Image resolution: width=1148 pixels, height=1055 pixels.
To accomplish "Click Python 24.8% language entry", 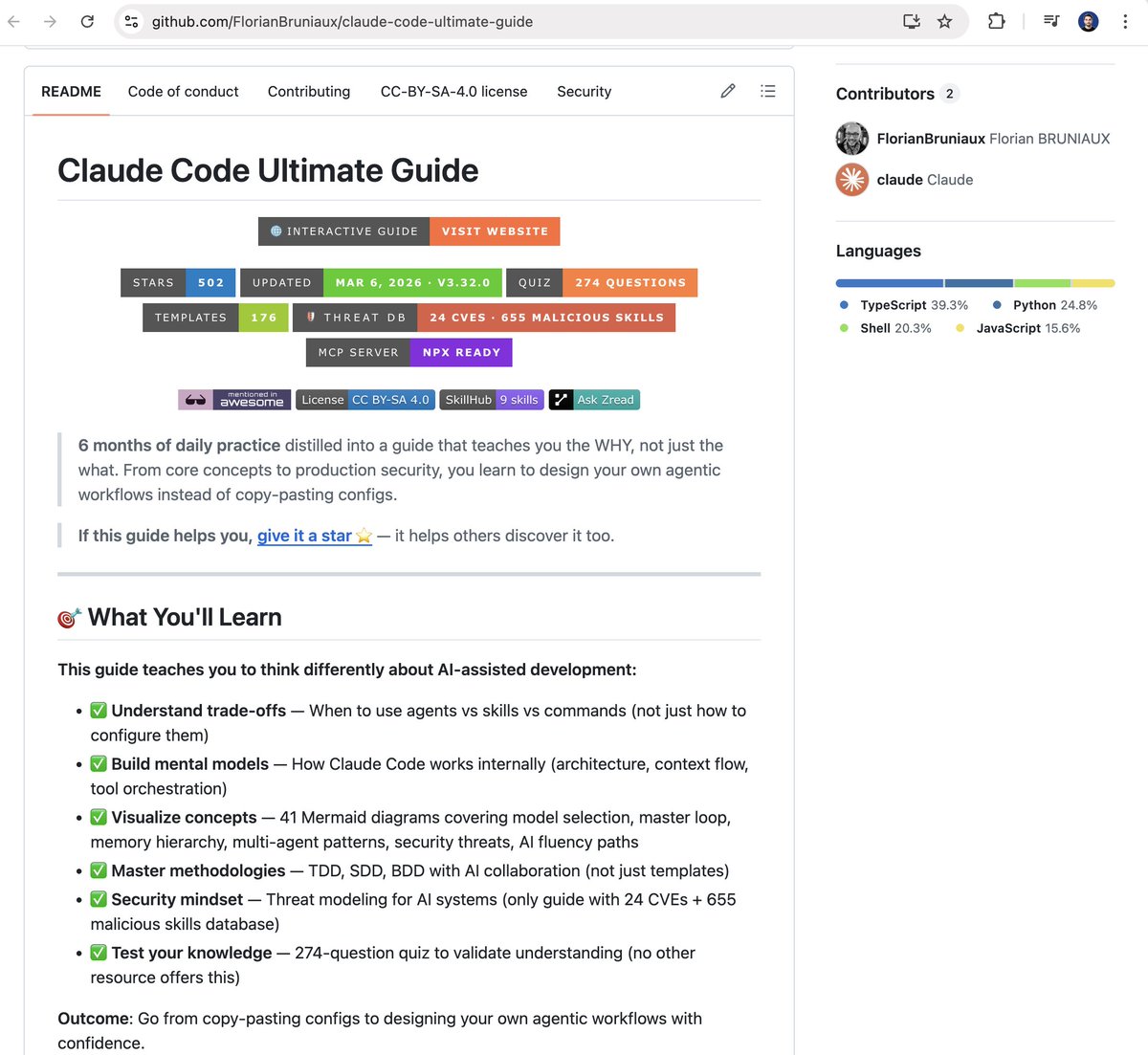I will (x=1045, y=305).
